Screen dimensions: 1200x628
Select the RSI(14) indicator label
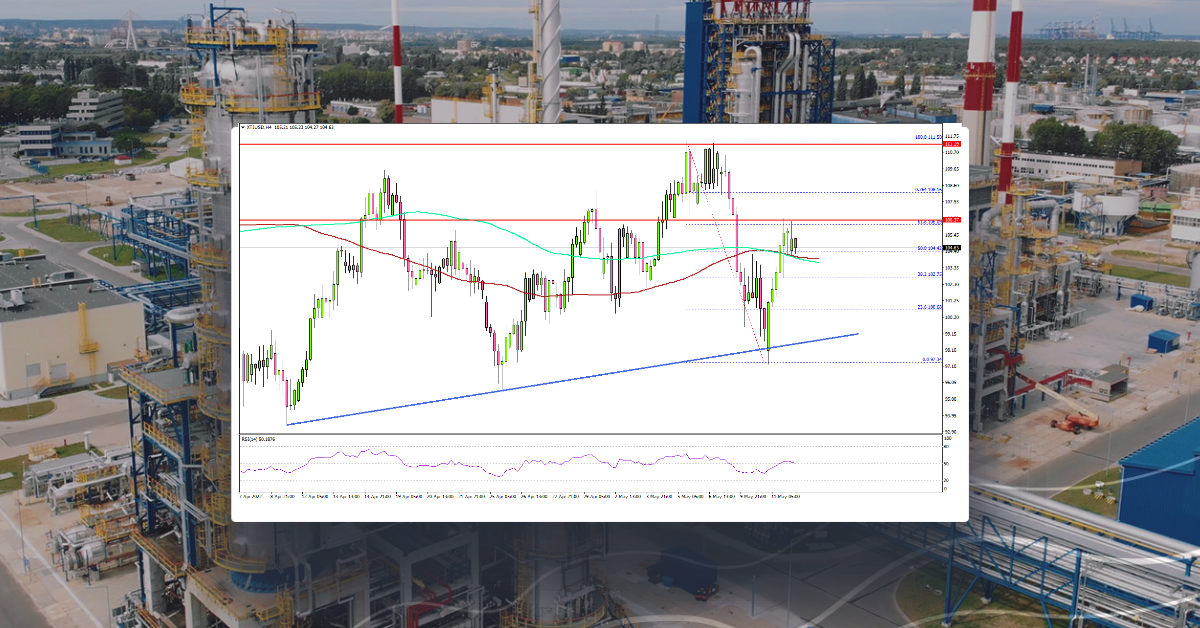click(250, 440)
